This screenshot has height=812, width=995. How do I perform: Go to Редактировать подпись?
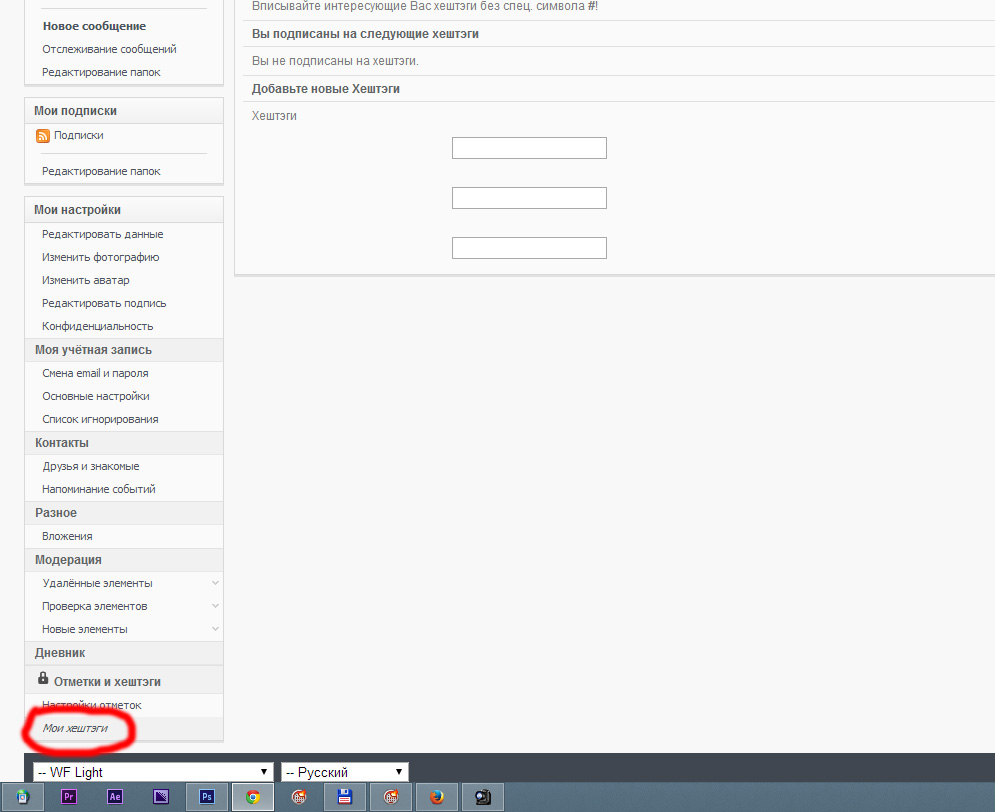(x=104, y=303)
